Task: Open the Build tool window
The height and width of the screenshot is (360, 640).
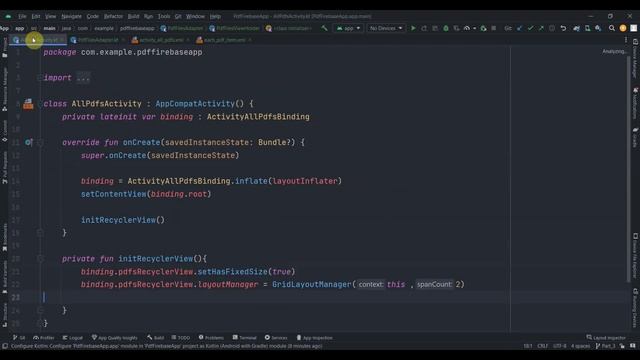Action: [156, 338]
